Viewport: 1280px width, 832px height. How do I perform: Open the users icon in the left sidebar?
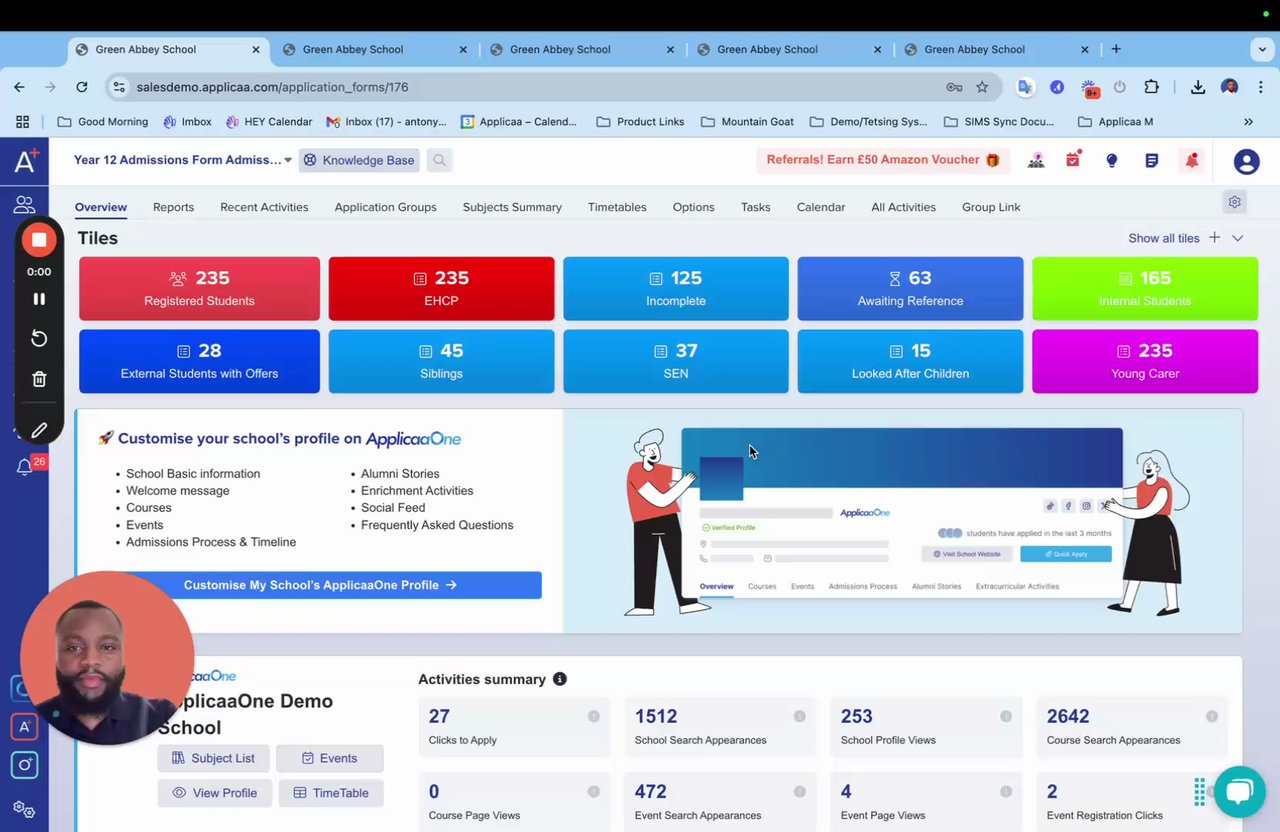pos(24,205)
